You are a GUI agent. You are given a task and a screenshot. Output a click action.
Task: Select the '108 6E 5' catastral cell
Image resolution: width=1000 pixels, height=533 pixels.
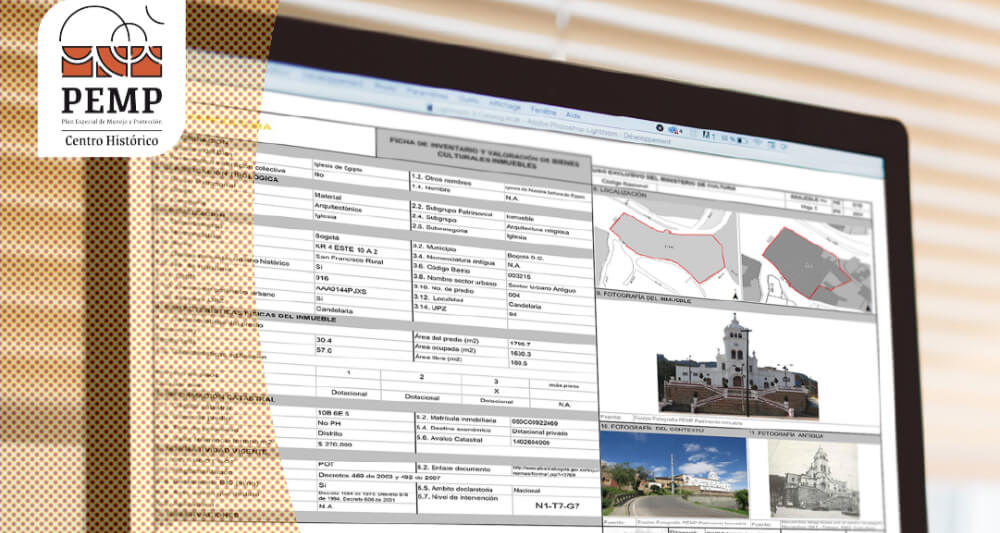point(333,413)
